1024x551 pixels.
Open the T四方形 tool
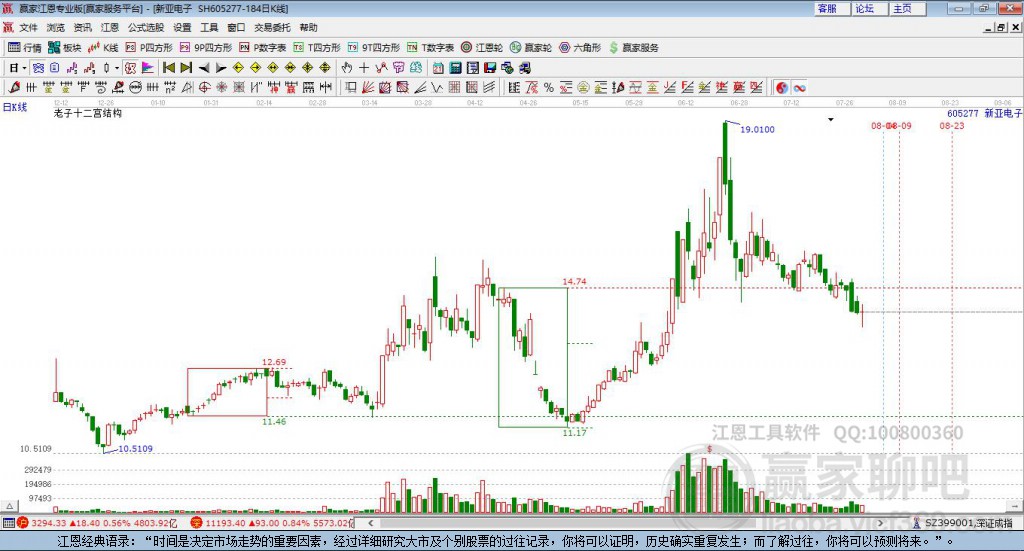coord(317,48)
